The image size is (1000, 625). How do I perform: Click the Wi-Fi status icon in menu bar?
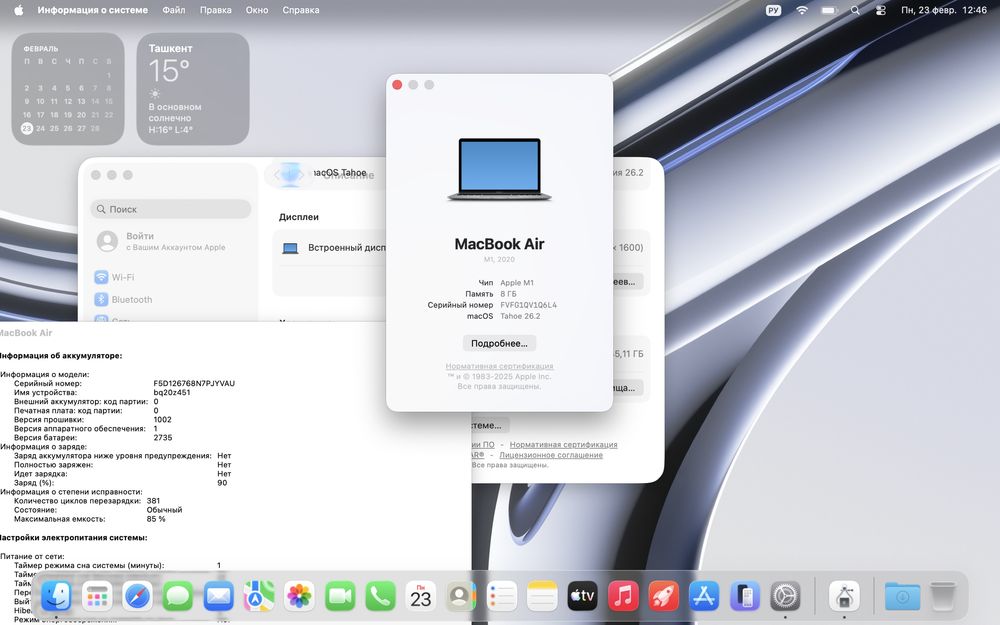[802, 10]
